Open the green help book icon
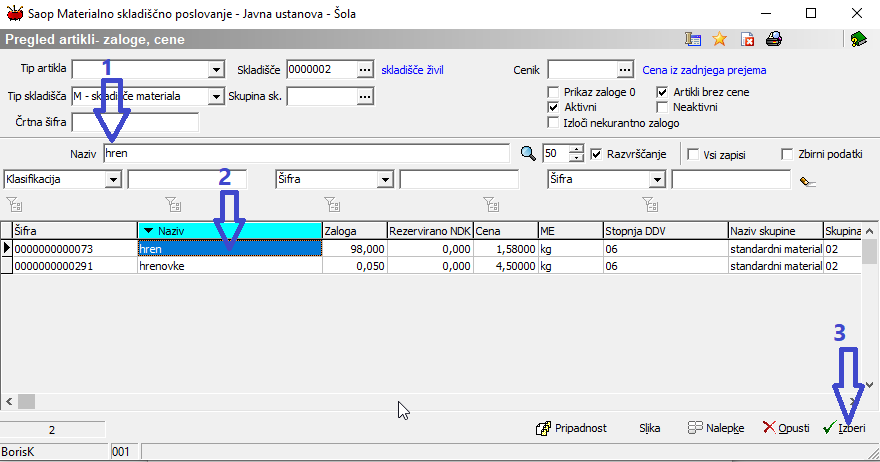Screen dimensions: 880x462 pos(859,39)
